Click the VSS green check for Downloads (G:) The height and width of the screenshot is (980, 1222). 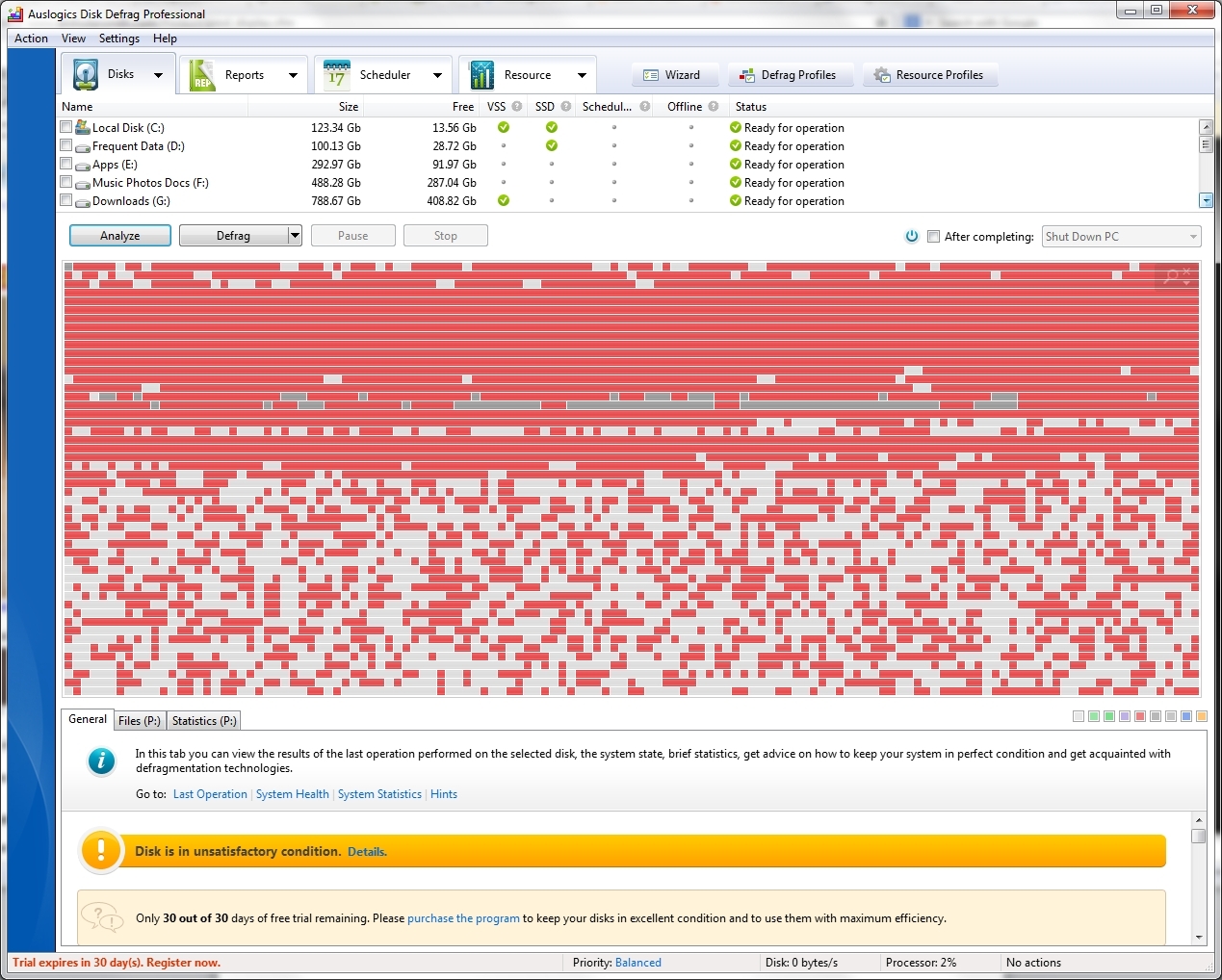pos(504,200)
